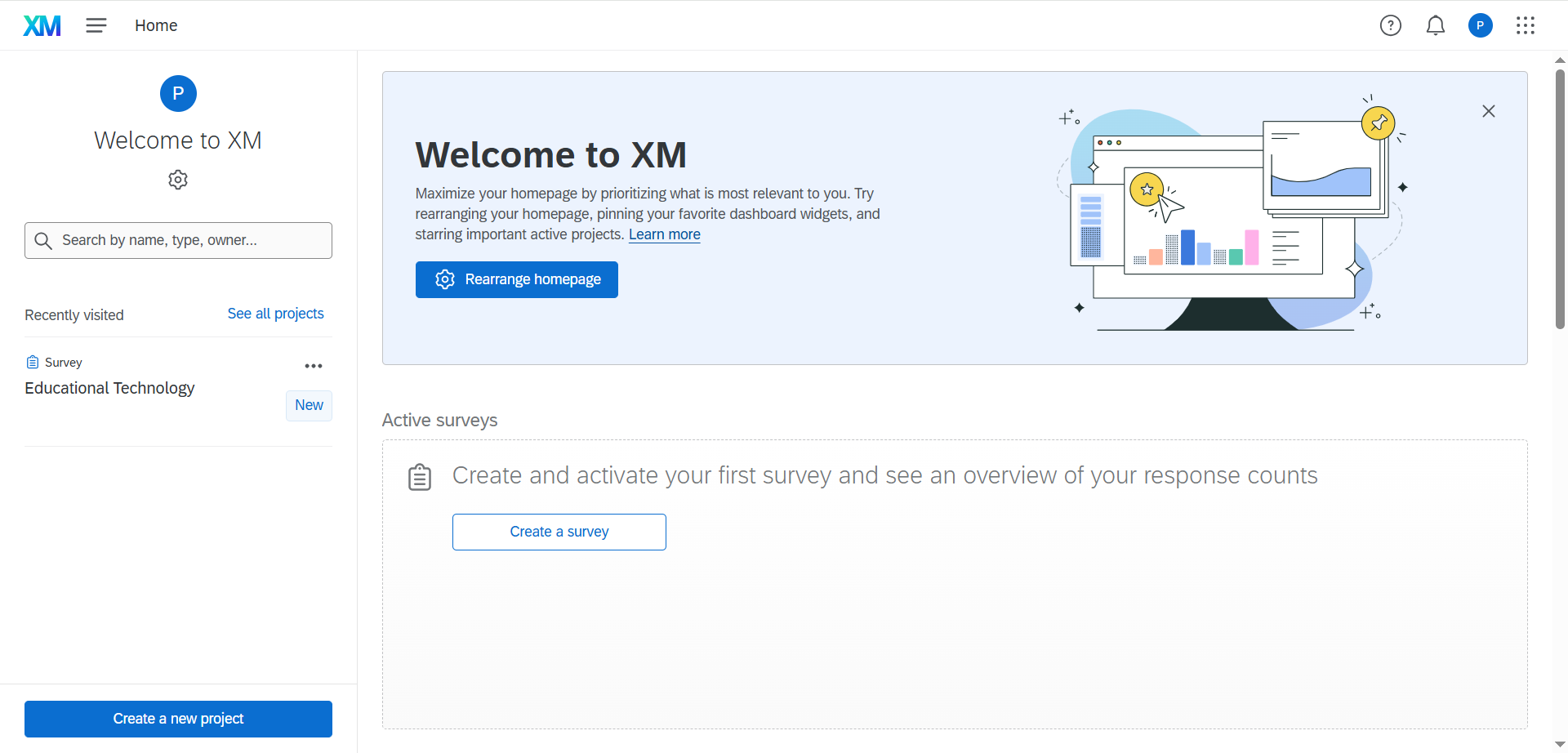Screen dimensions: 1568x753
Task: Open the hamburger navigation menu
Action: pyautogui.click(x=96, y=25)
